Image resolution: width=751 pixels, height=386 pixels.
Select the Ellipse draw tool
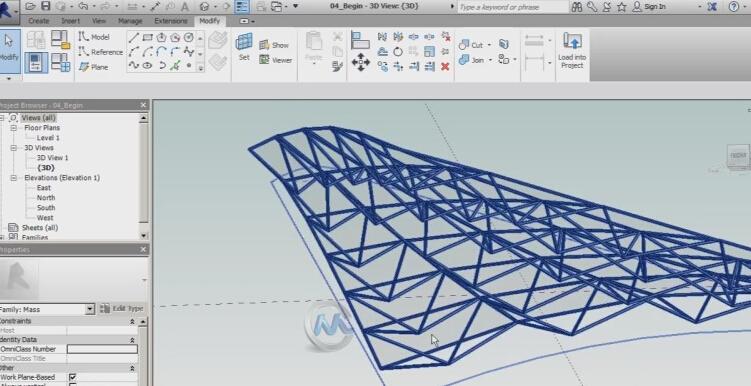coord(148,66)
